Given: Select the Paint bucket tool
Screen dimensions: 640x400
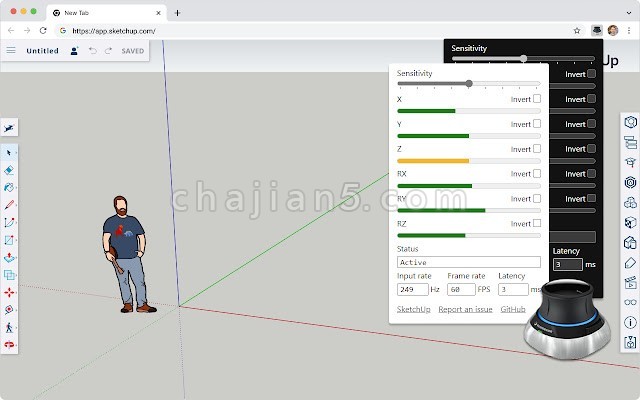Looking at the screenshot, I should tap(9, 187).
